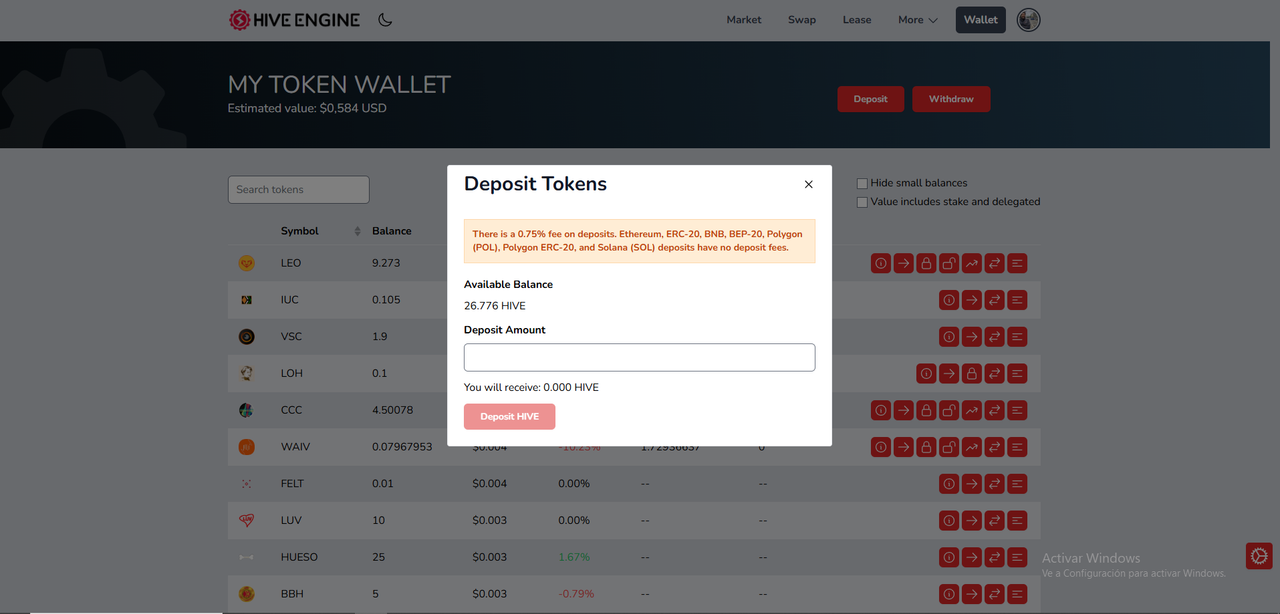Viewport: 1280px width, 614px height.
Task: Click the unstake open-lock icon for CCC
Action: (x=949, y=410)
